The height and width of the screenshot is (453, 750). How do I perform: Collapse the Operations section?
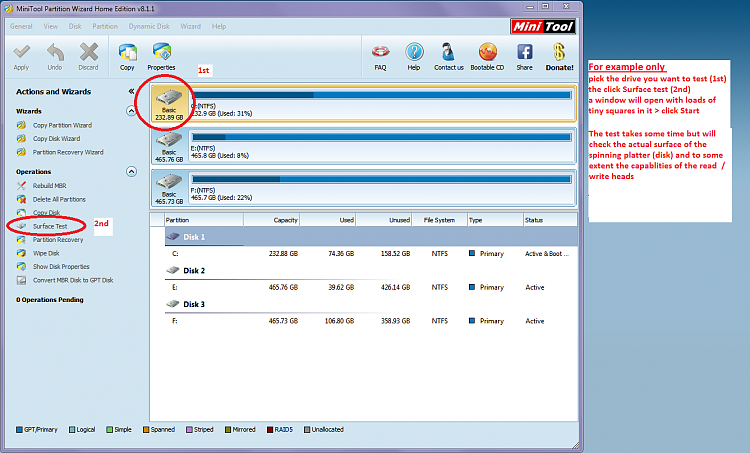pyautogui.click(x=131, y=172)
